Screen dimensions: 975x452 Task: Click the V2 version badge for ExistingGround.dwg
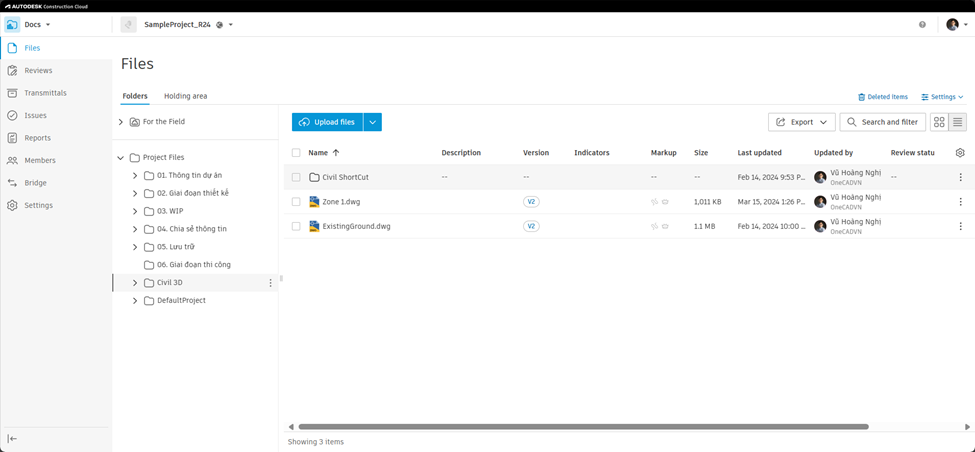pyautogui.click(x=531, y=226)
